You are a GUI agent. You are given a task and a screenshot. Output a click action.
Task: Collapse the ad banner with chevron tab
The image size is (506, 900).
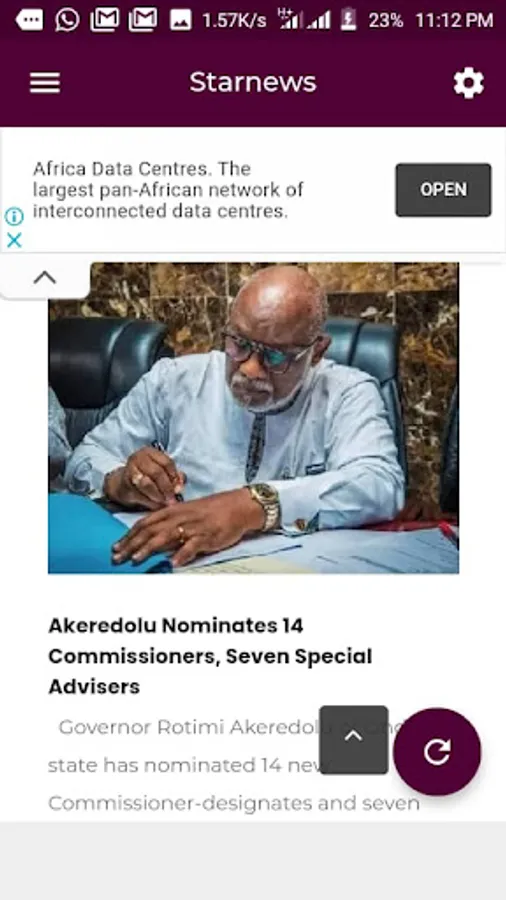pyautogui.click(x=45, y=278)
